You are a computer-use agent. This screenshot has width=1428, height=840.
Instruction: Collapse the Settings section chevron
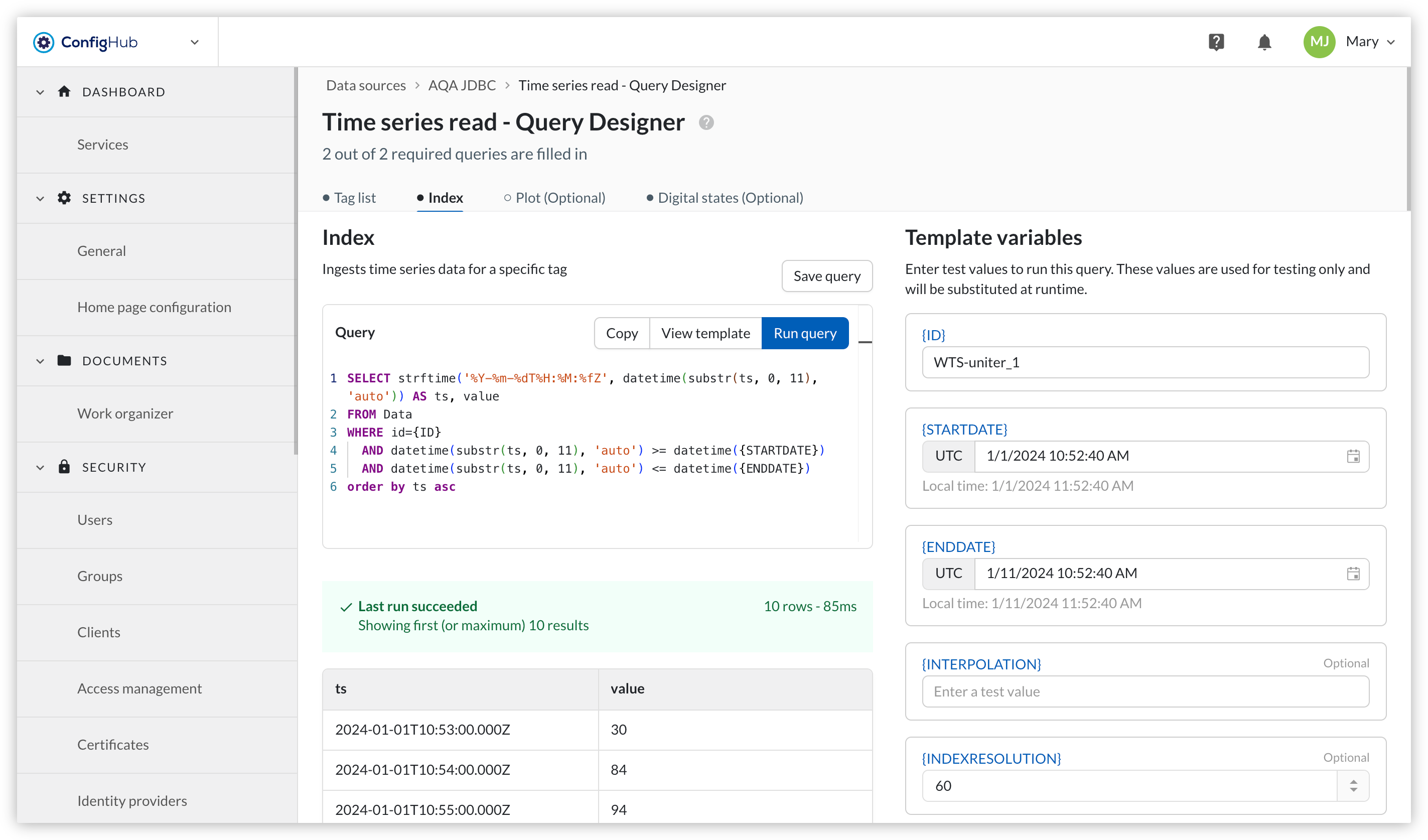[x=40, y=198]
